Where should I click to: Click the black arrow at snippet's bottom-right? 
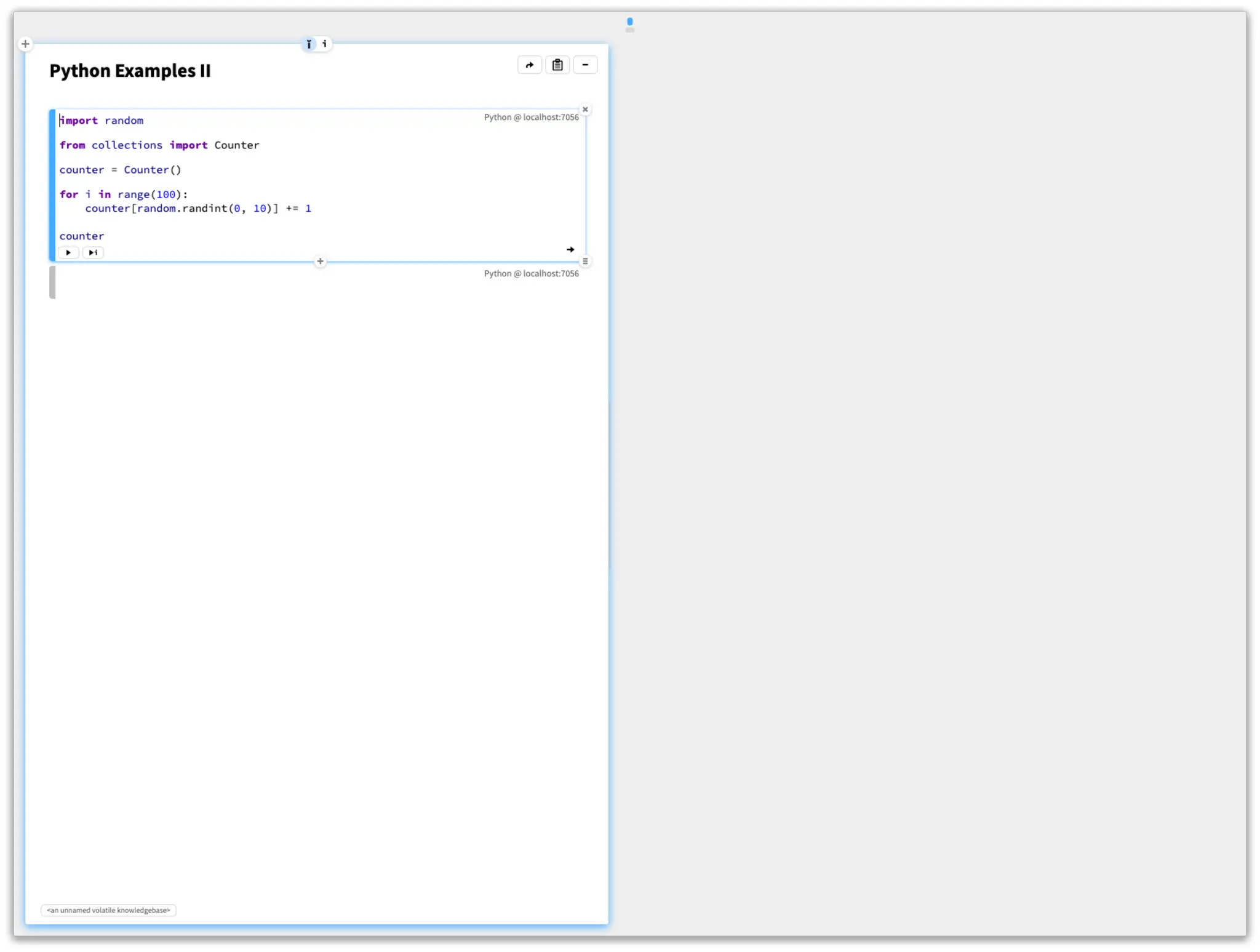tap(570, 250)
